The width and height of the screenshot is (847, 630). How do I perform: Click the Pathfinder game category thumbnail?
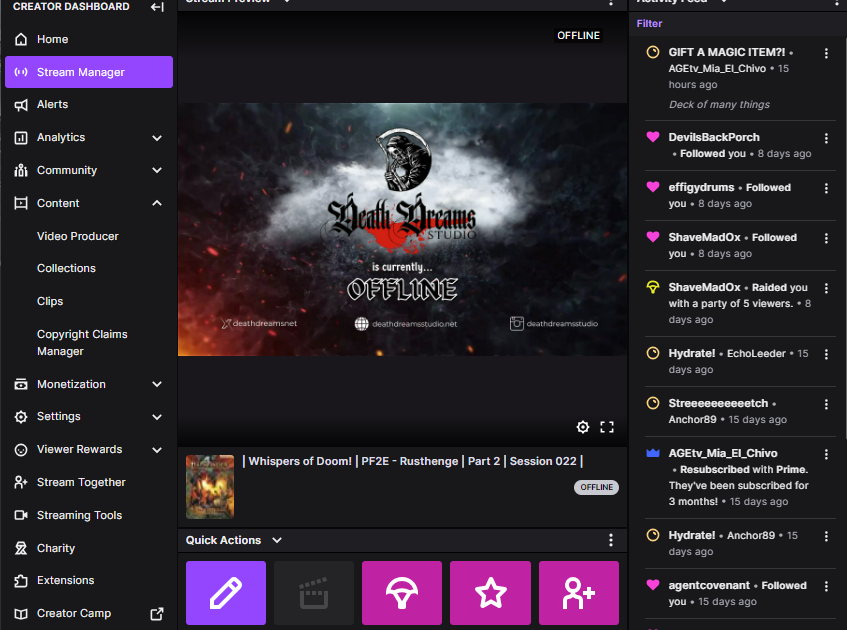(x=210, y=487)
